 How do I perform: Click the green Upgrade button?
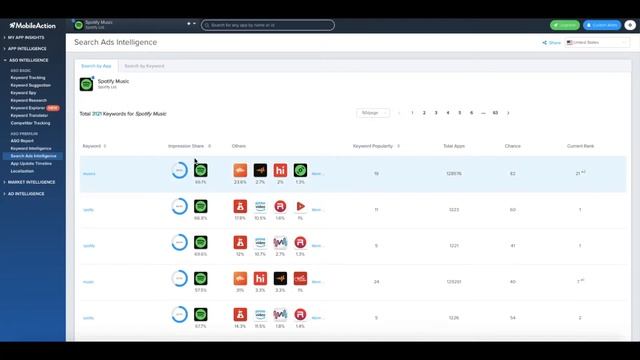coord(564,25)
